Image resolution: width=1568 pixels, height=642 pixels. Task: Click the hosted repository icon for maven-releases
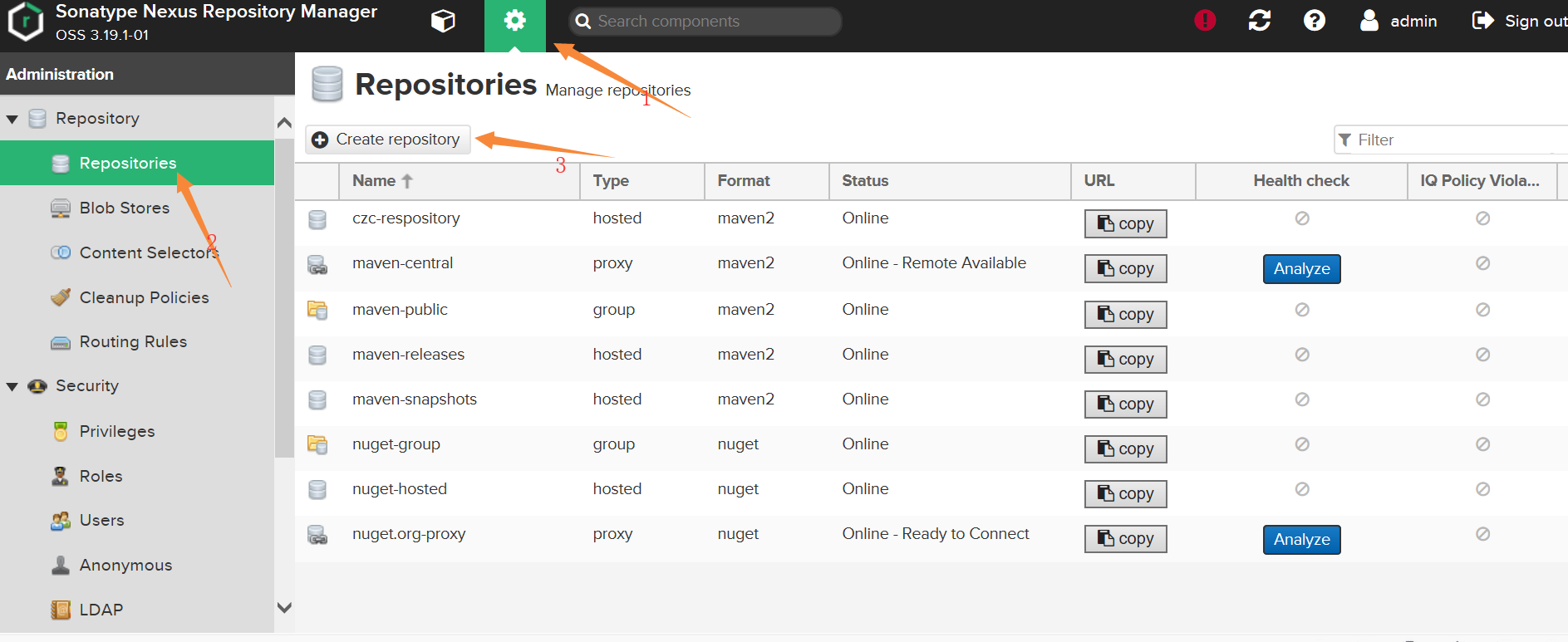click(317, 355)
